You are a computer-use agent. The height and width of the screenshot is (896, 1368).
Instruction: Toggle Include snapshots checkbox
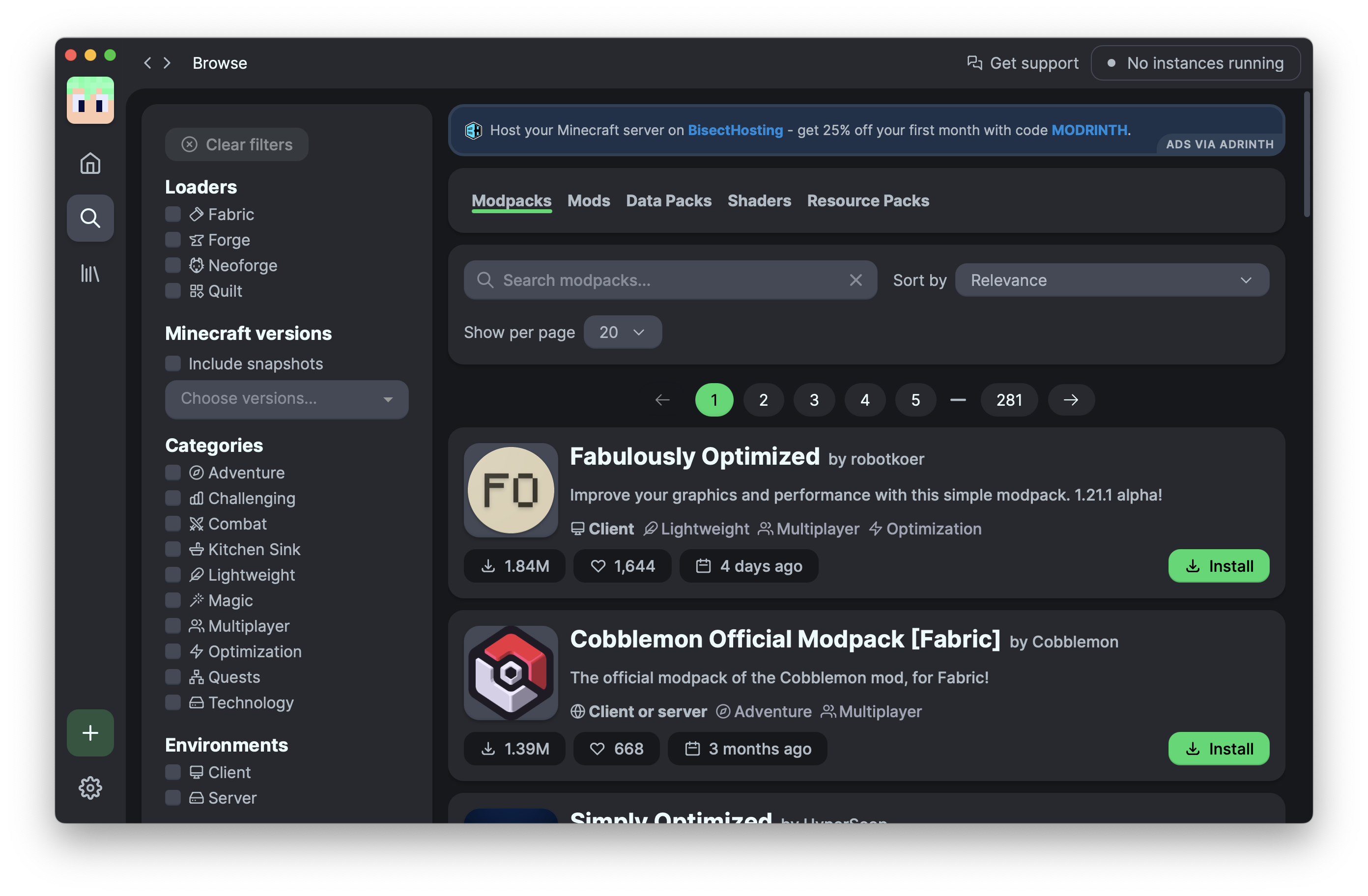173,364
